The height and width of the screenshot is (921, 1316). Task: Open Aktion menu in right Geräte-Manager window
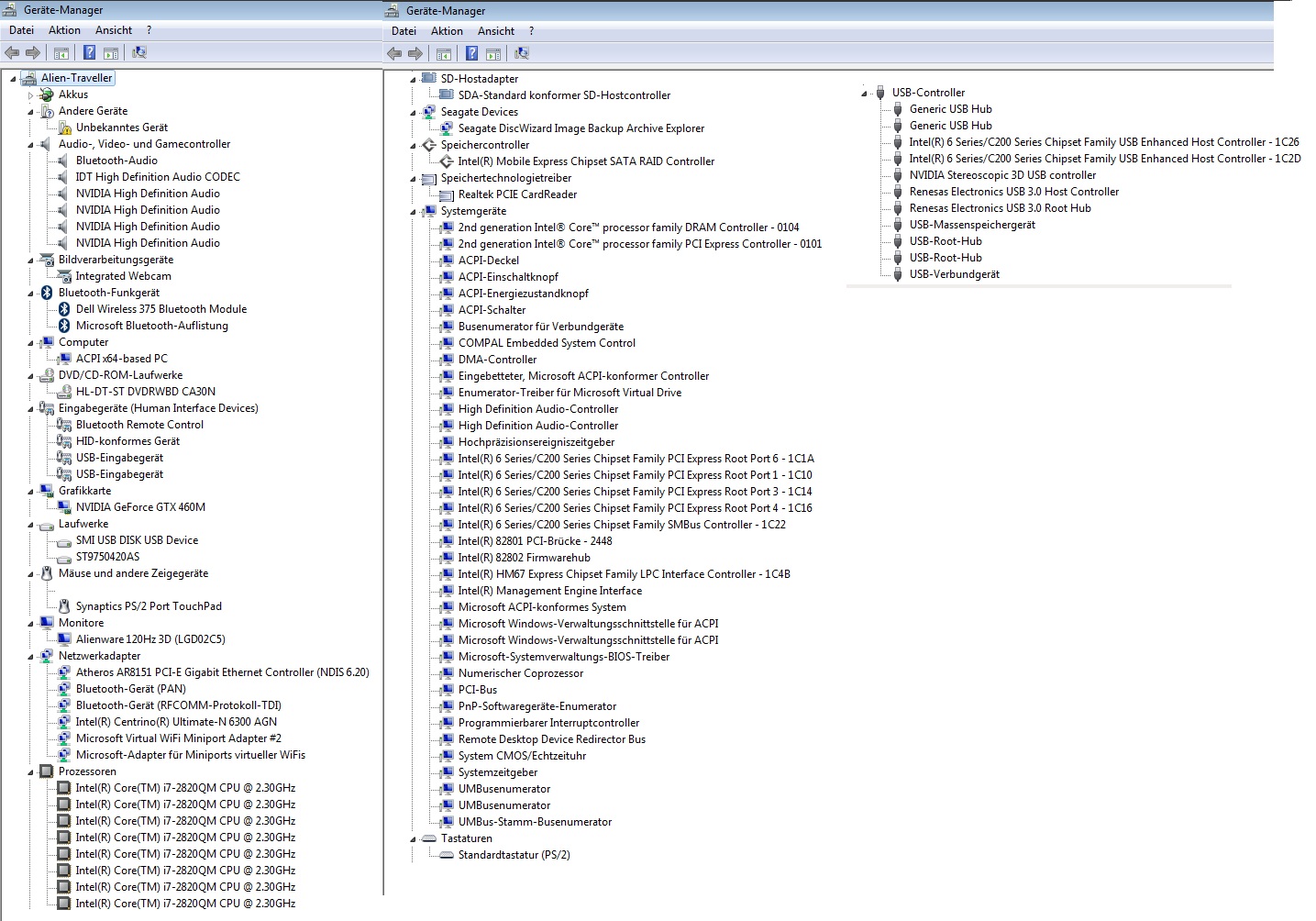point(447,31)
